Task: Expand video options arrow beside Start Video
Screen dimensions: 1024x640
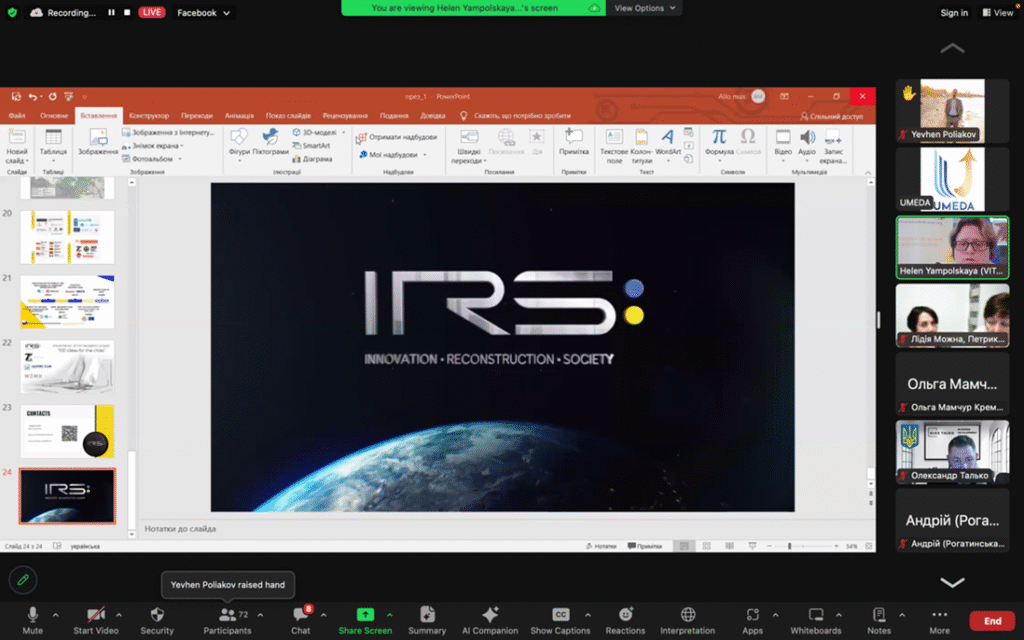Action: (119, 615)
